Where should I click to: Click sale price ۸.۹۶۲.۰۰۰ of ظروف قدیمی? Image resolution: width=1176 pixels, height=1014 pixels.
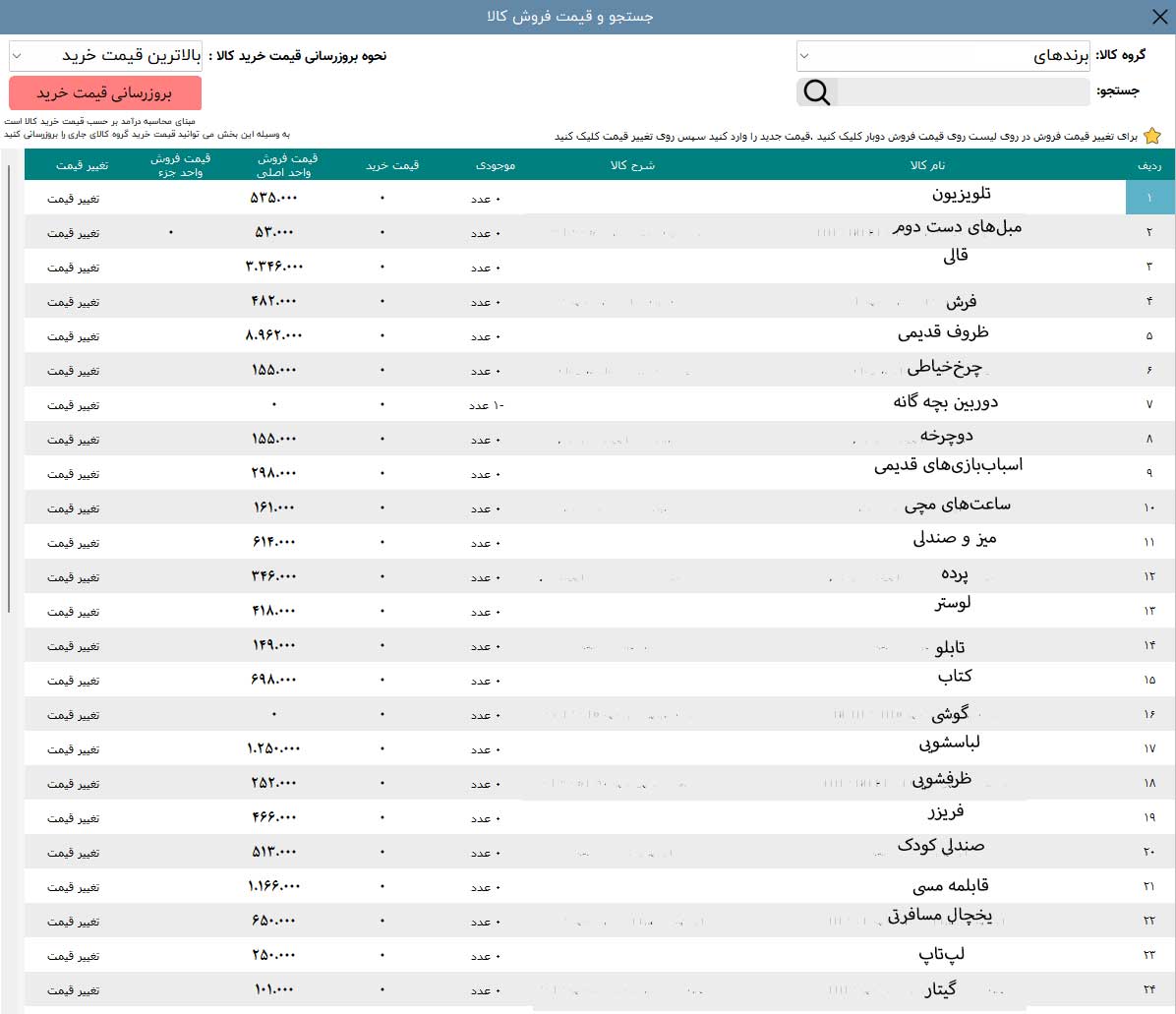274,335
